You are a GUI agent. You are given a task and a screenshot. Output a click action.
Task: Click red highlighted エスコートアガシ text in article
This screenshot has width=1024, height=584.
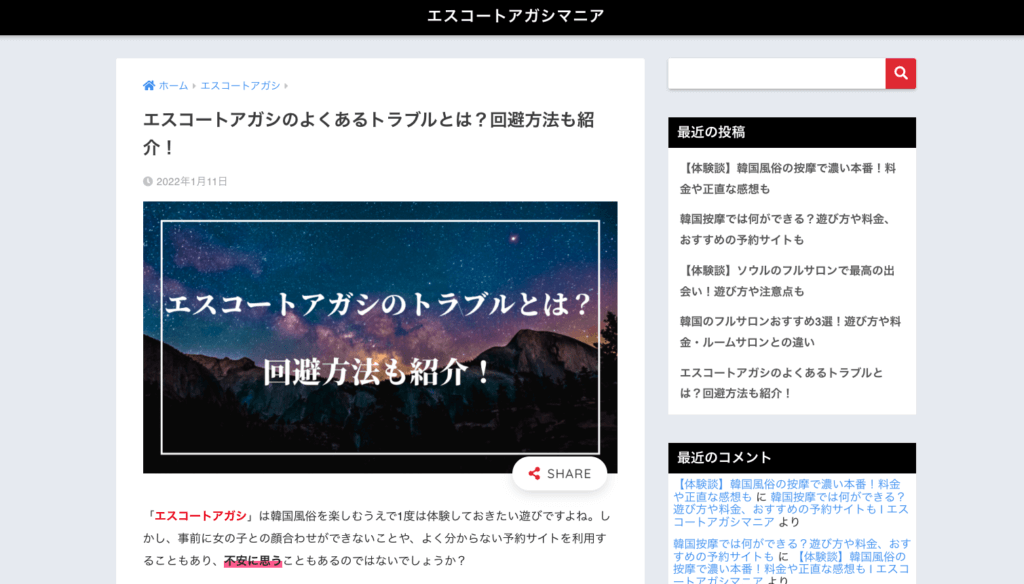200,516
